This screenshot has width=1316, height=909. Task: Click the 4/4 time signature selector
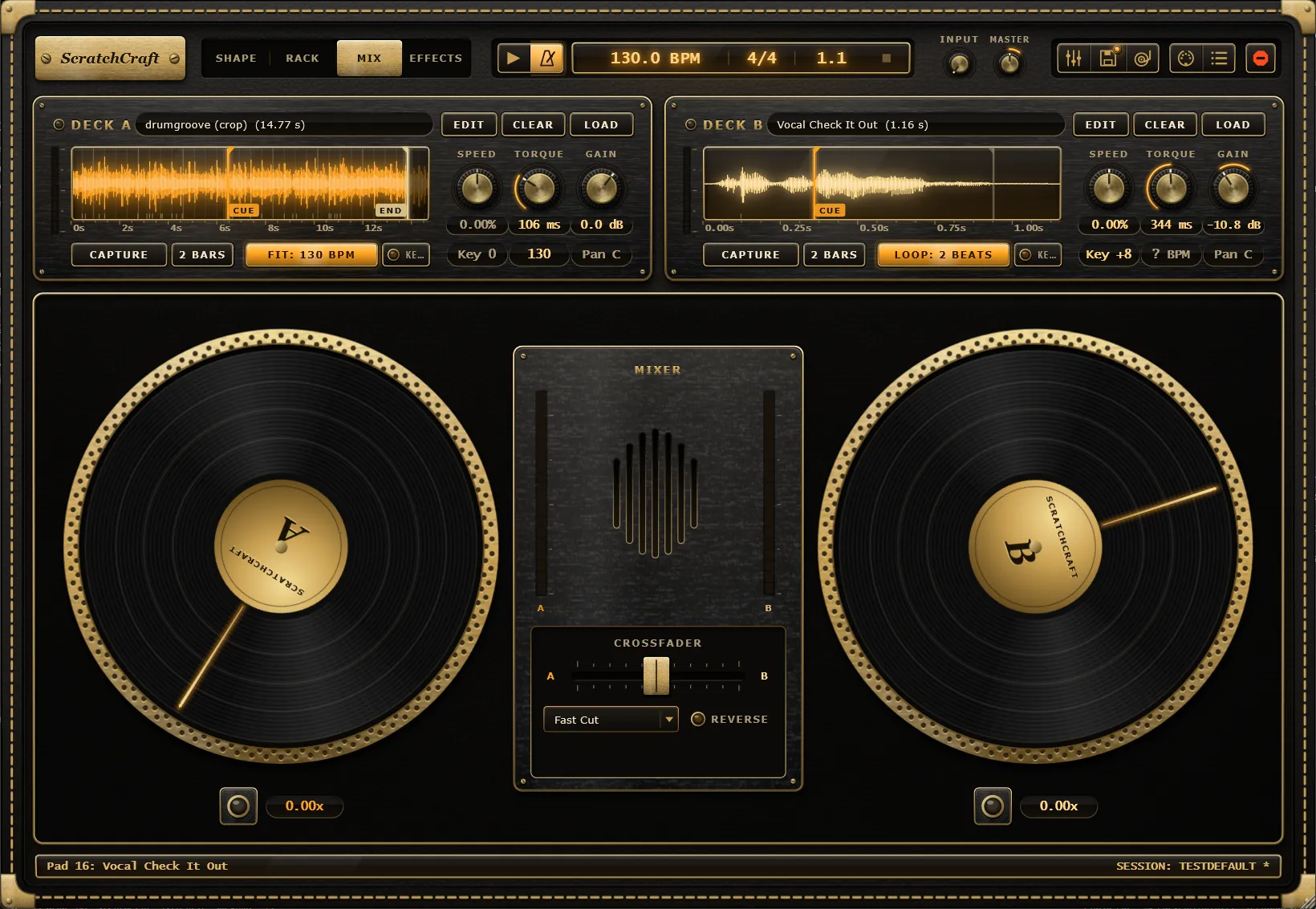(x=762, y=59)
